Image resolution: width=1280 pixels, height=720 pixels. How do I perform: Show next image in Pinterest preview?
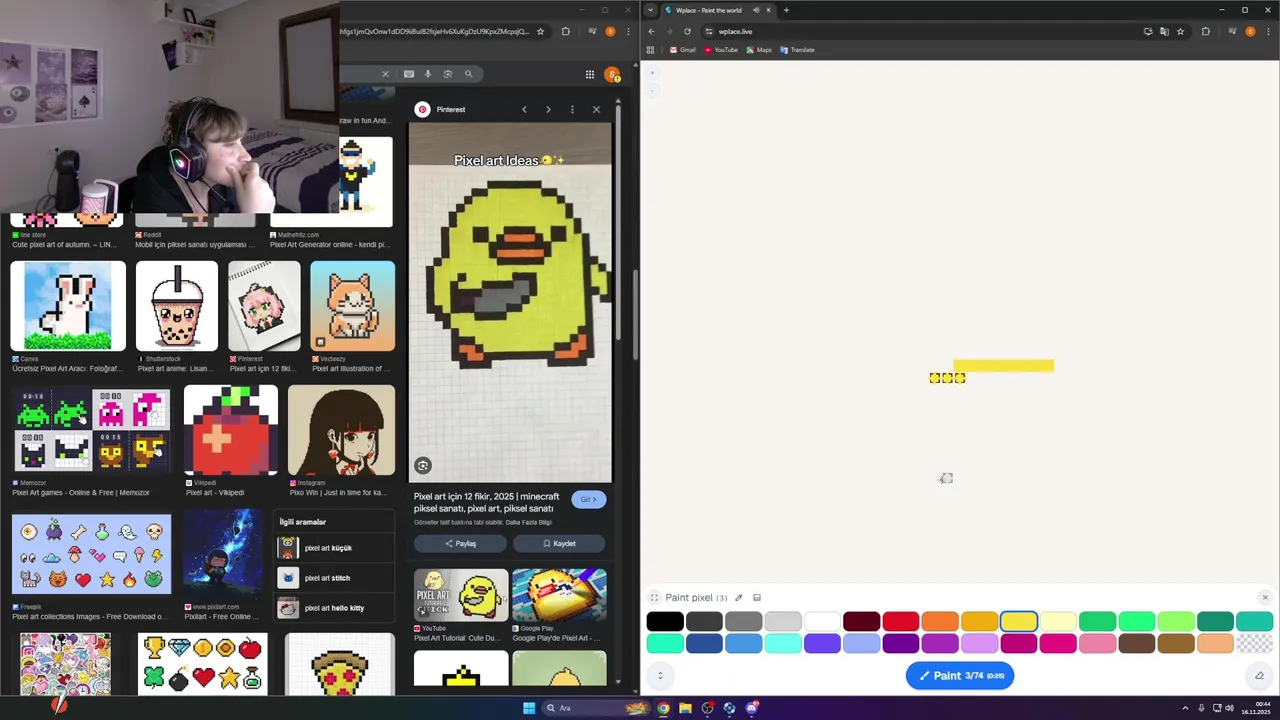pos(548,109)
